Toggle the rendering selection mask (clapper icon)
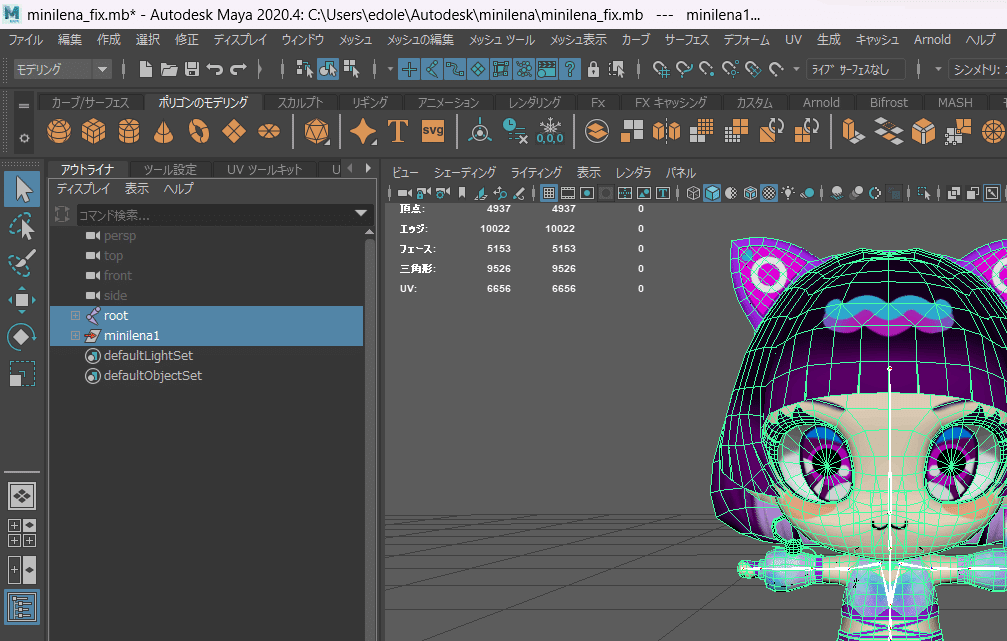 coord(547,69)
